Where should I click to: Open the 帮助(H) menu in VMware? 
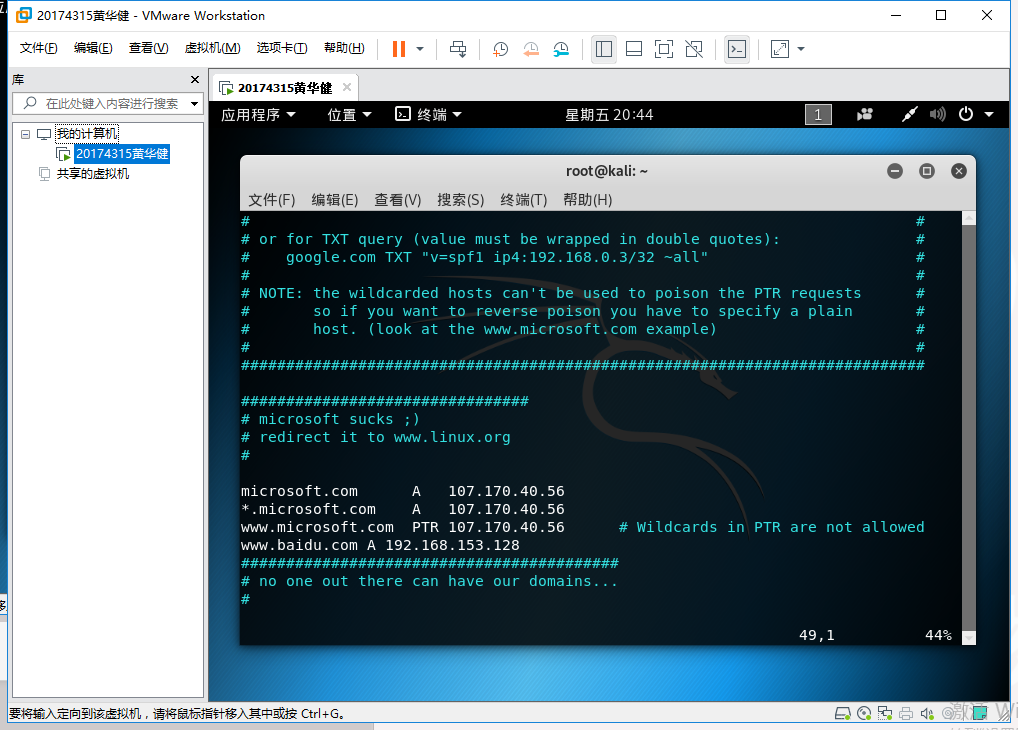point(344,48)
